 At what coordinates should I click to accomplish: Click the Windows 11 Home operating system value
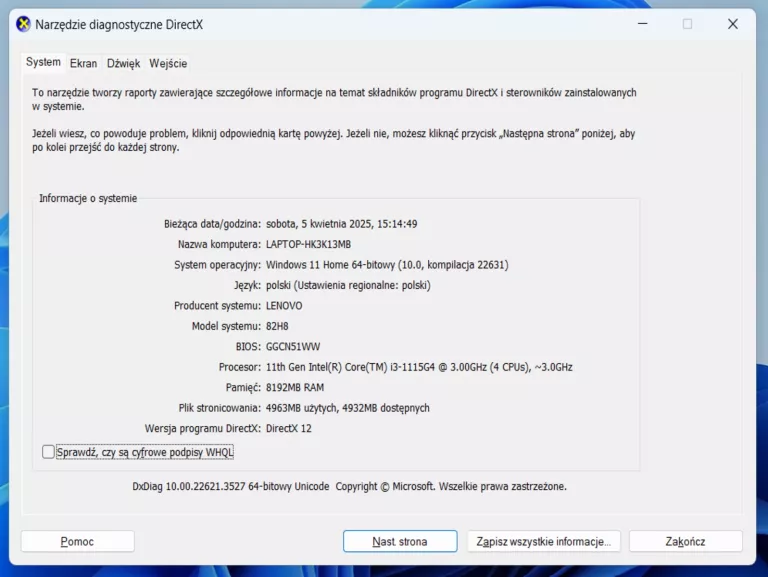(x=387, y=265)
